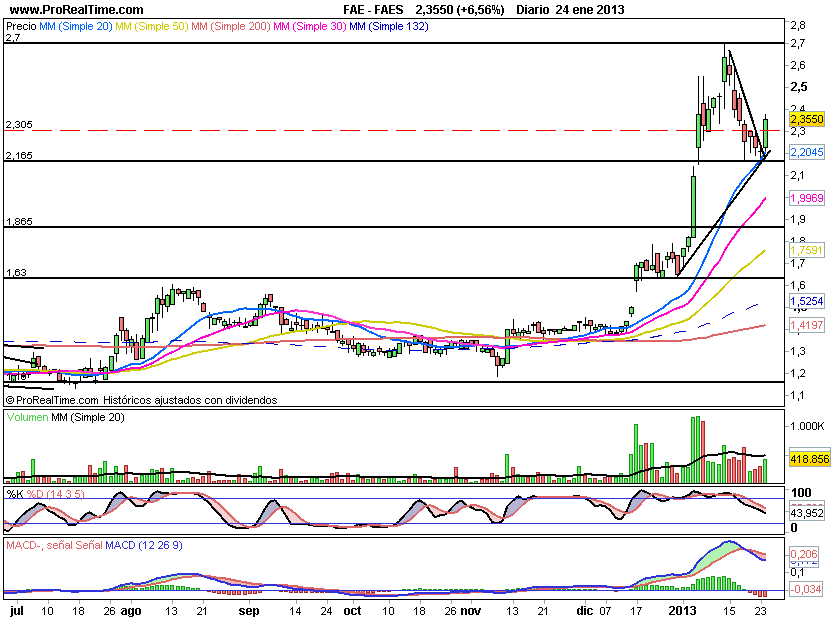Select the magenta 1,9969 price tag
Image resolution: width=835 pixels, height=620 pixels.
point(806,199)
